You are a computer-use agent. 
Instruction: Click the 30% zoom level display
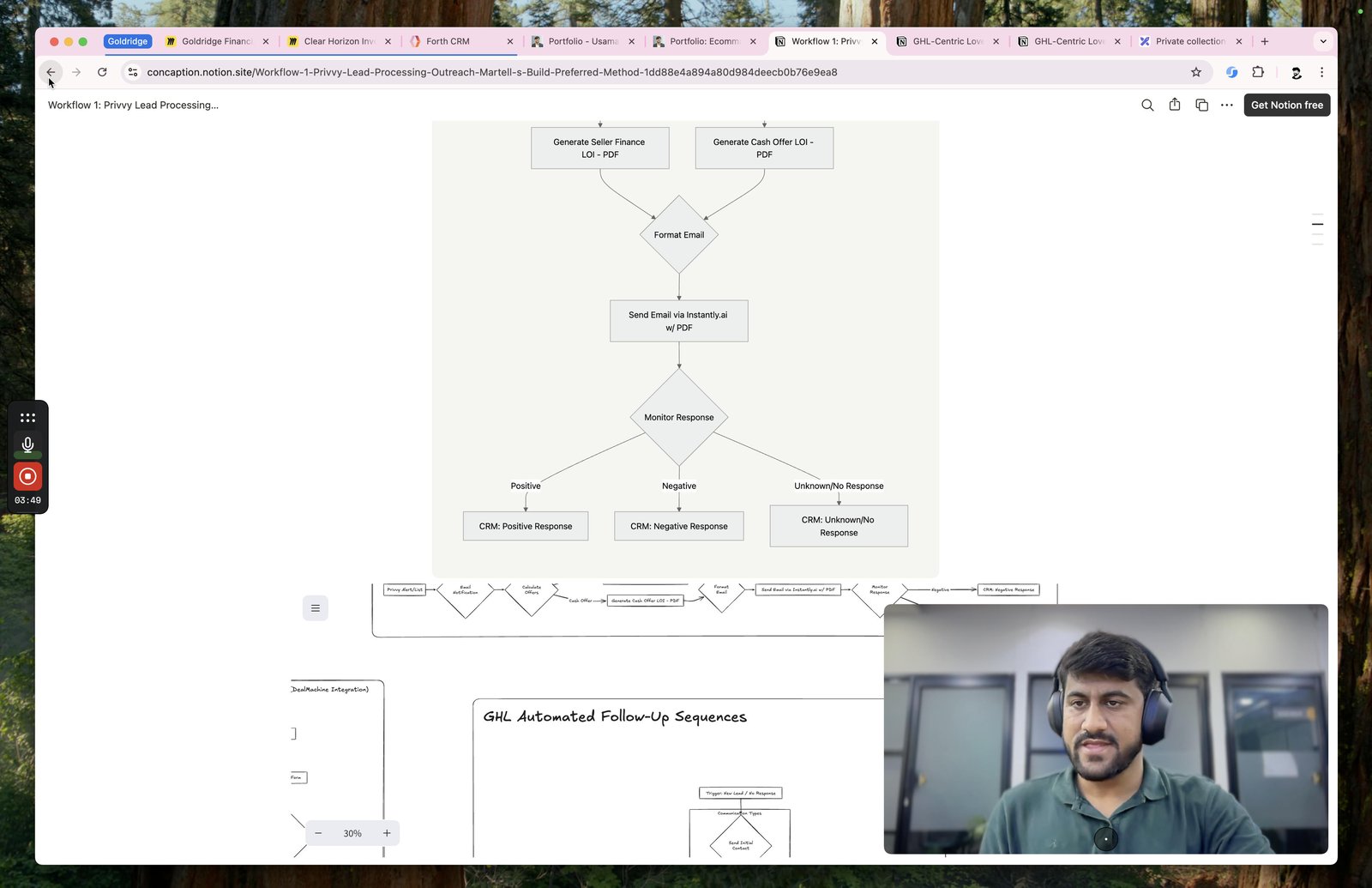coord(352,833)
